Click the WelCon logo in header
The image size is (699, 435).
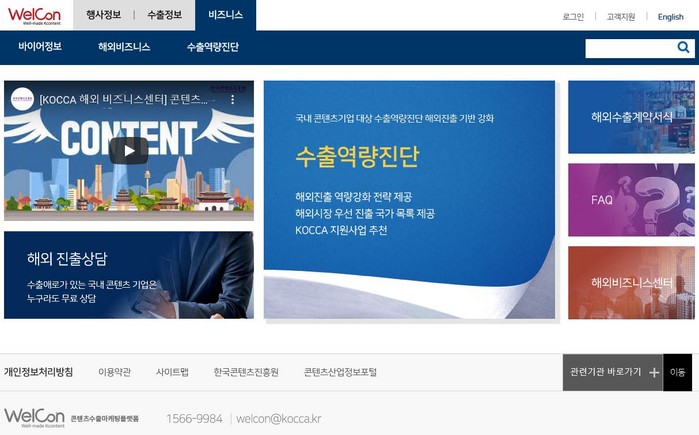34,16
